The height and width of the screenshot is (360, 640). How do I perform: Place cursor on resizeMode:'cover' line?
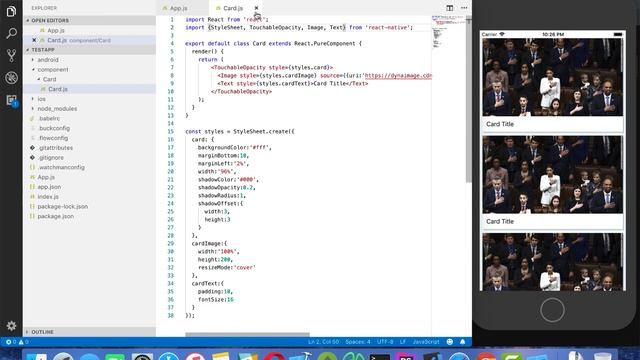pos(227,267)
